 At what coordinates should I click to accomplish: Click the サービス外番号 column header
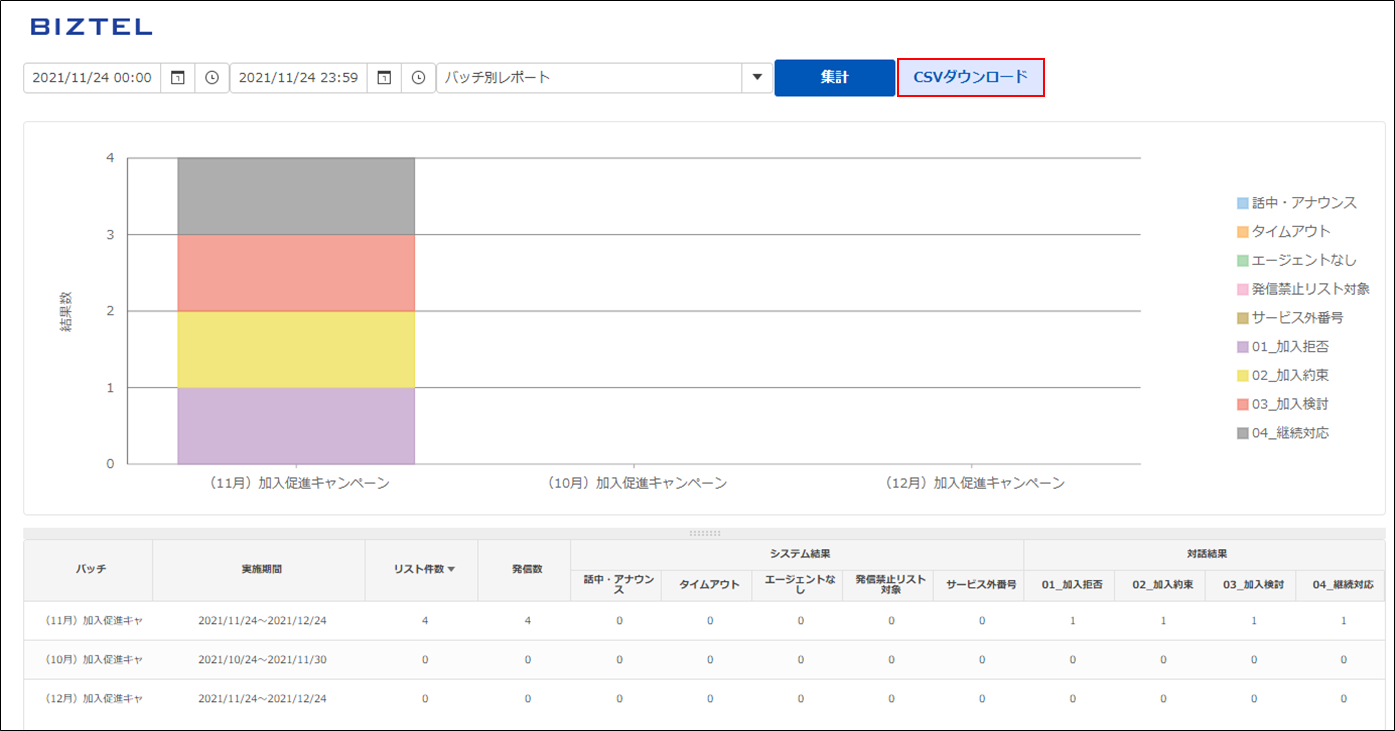[980, 585]
